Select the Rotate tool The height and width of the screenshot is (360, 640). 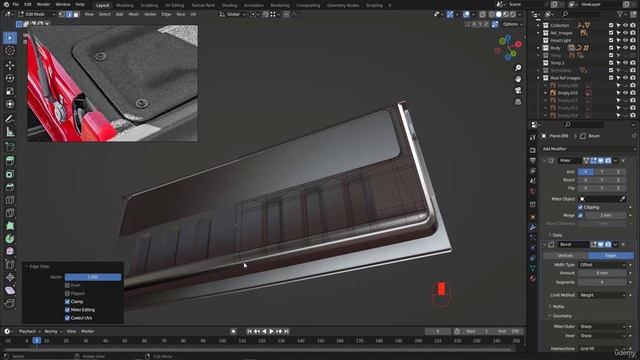[x=10, y=78]
